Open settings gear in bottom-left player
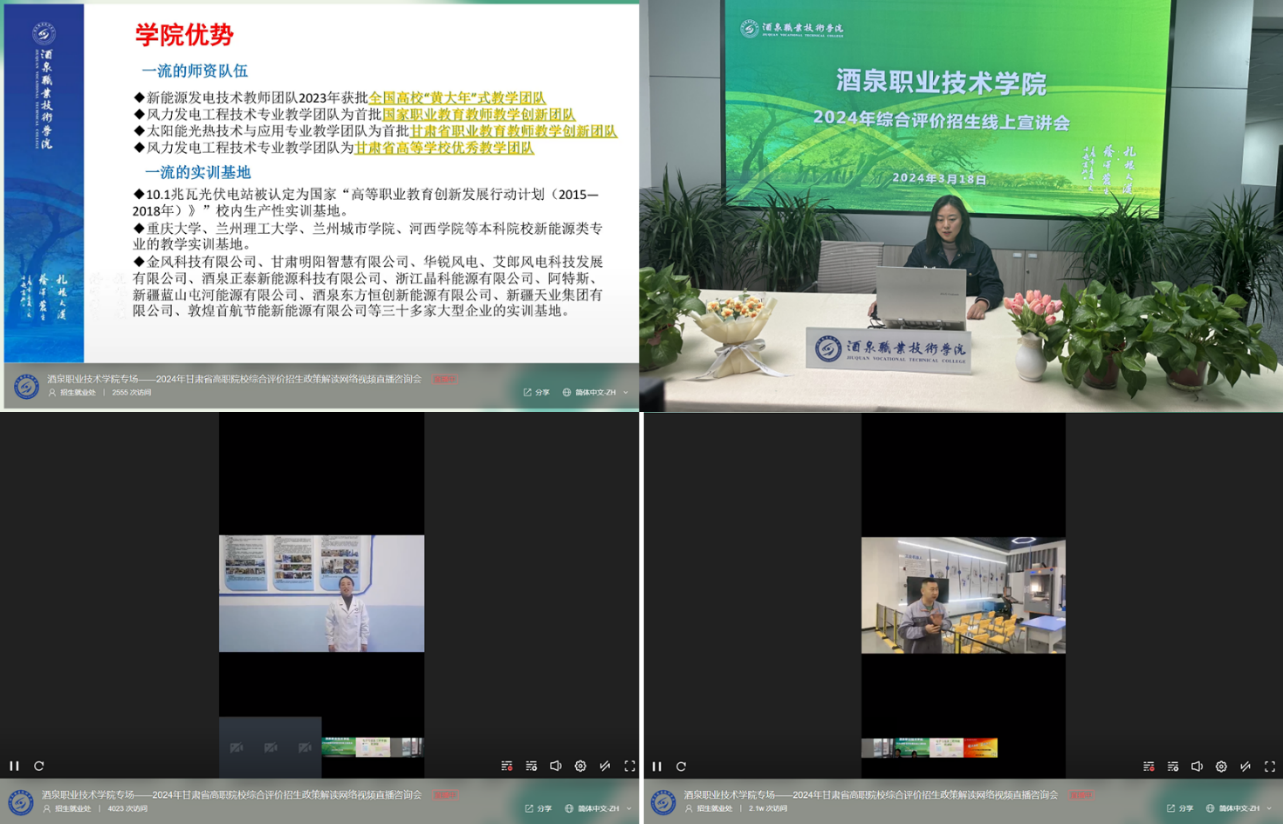 click(x=580, y=766)
